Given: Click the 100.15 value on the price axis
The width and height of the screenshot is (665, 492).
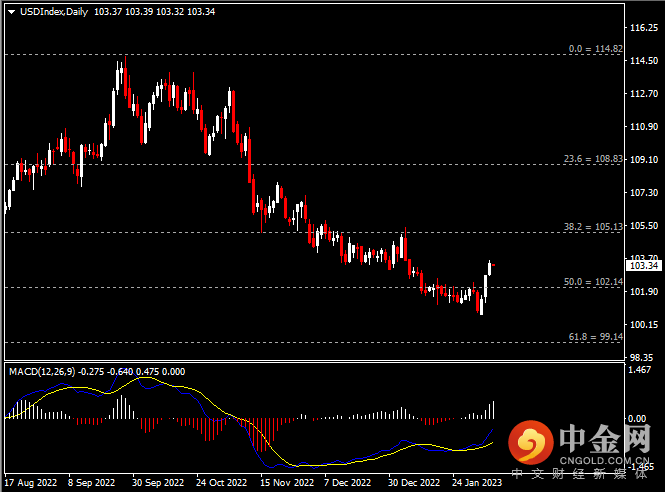Looking at the screenshot, I should (x=644, y=325).
